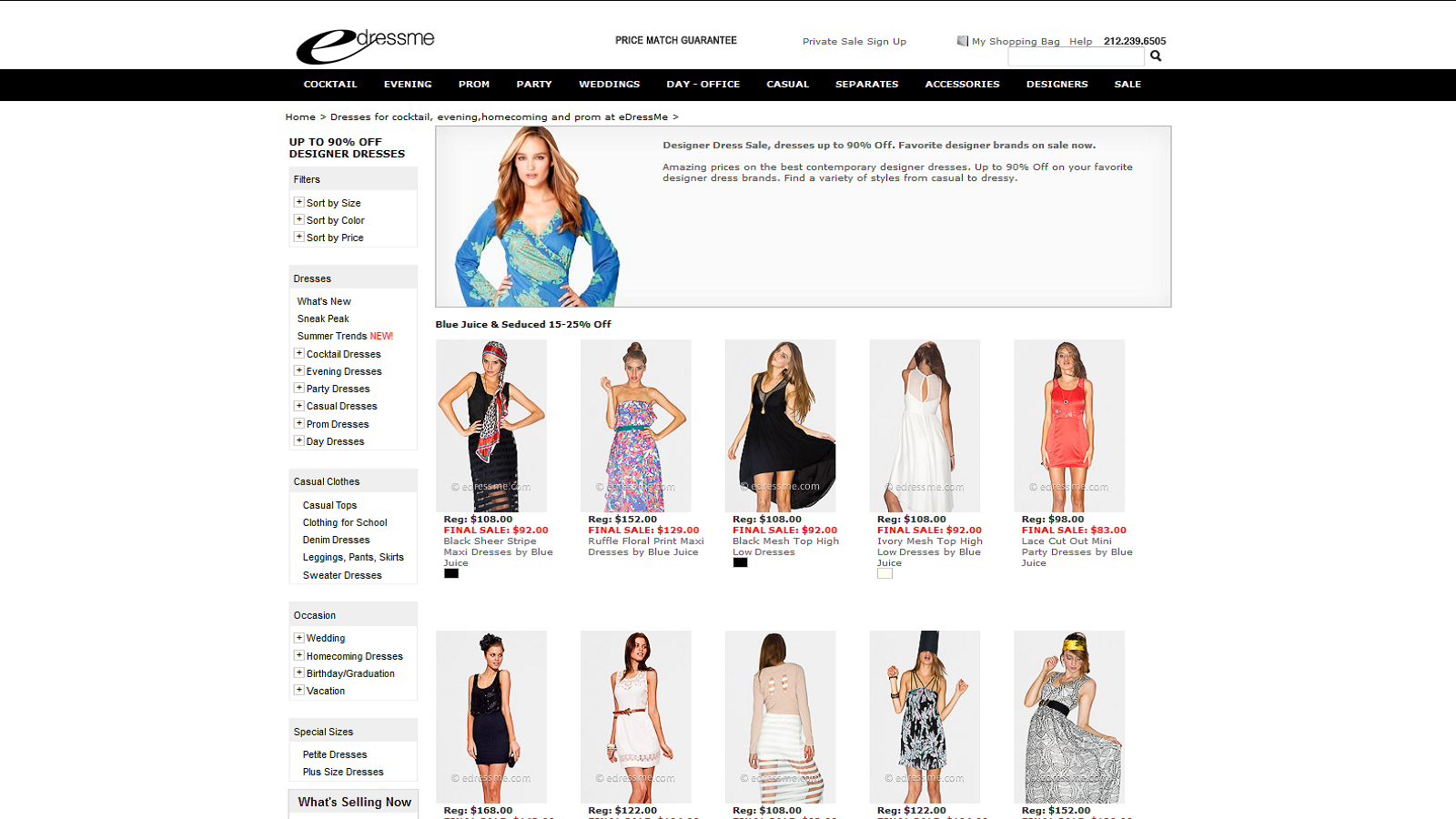This screenshot has width=1456, height=819.
Task: Expand the Birthday/Graduation occasion
Action: (x=298, y=672)
